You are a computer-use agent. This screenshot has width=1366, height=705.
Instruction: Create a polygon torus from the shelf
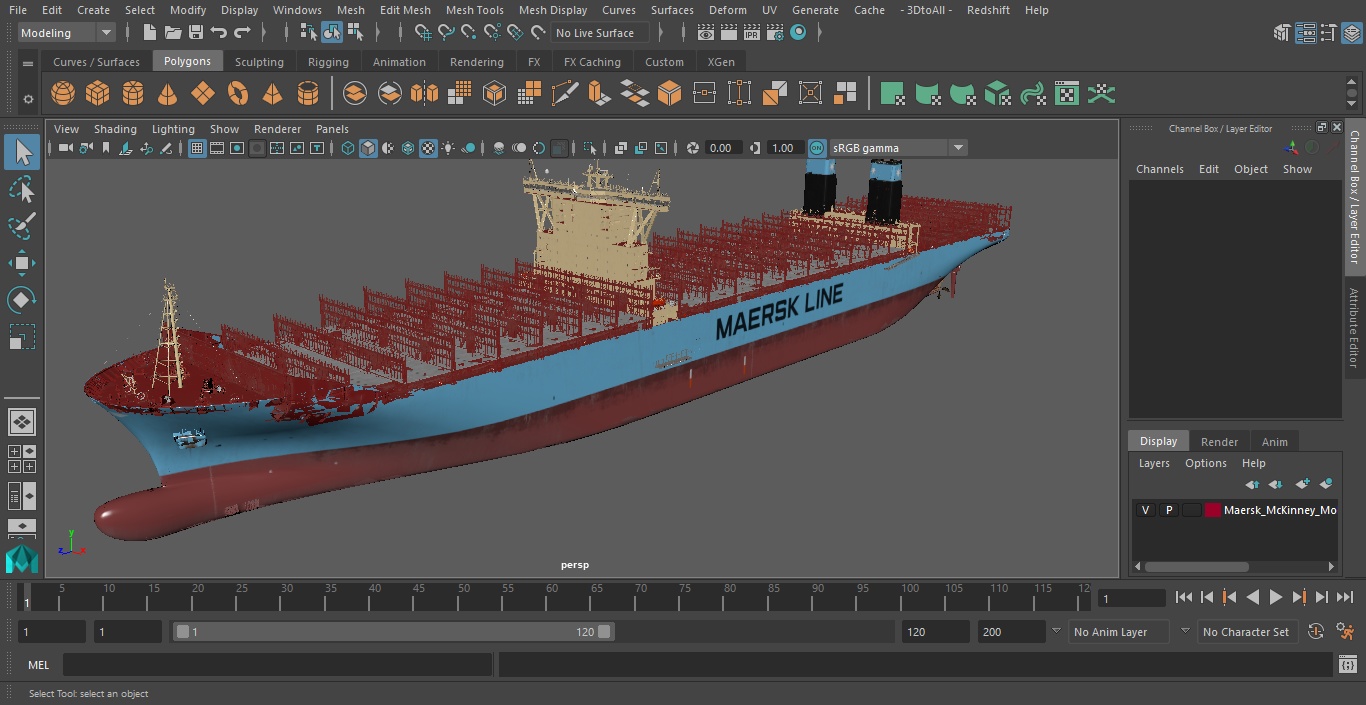pyautogui.click(x=238, y=94)
